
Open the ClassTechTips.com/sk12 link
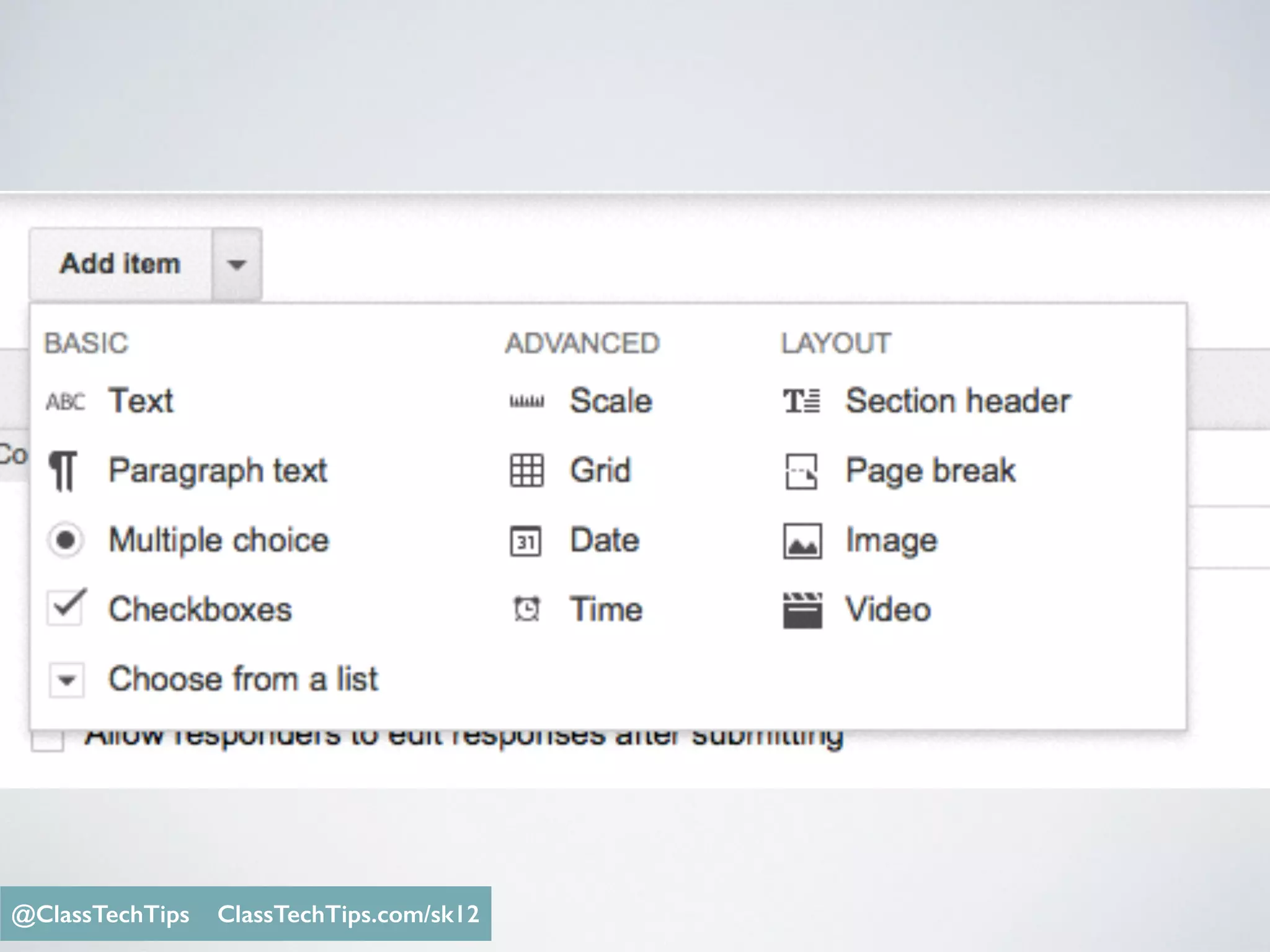348,914
